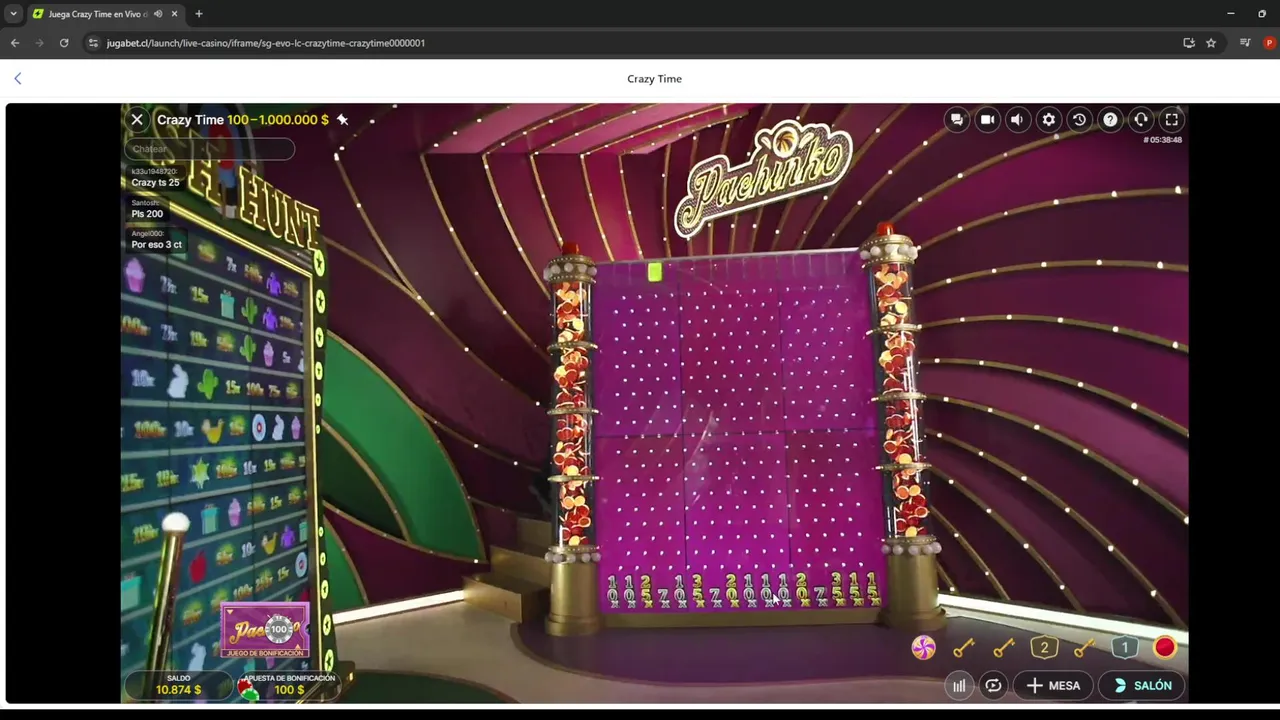Image resolution: width=1280 pixels, height=720 pixels.
Task: Click the SALDO balance display
Action: pyautogui.click(x=178, y=685)
